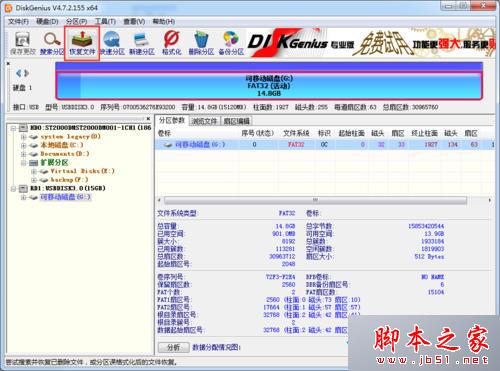The width and height of the screenshot is (500, 371).
Task: Click the scrollbar left arrow in partition list
Action: point(159,200)
